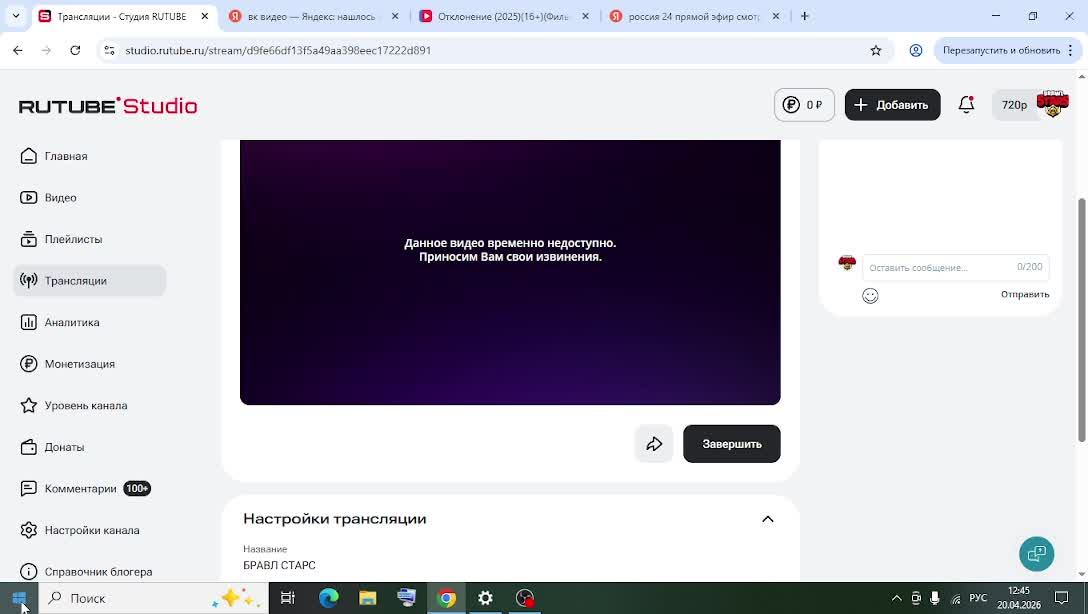Viewport: 1088px width, 614px height.
Task: Click the Уровень канала star icon
Action: point(28,406)
